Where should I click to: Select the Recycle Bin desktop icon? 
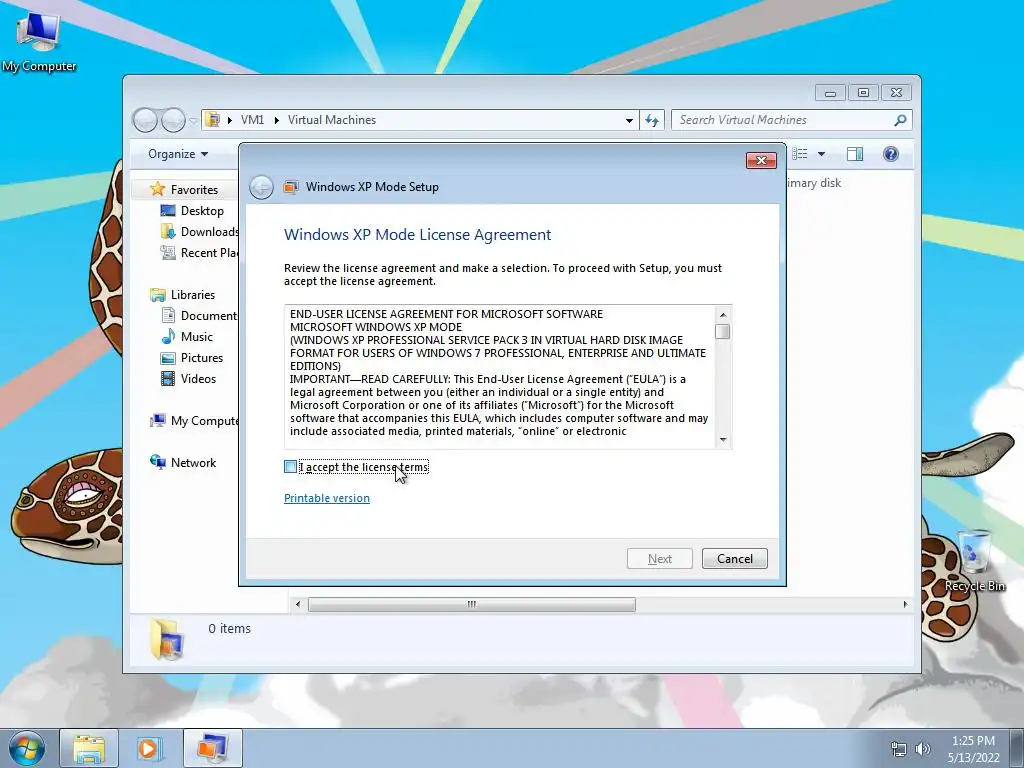tap(974, 561)
